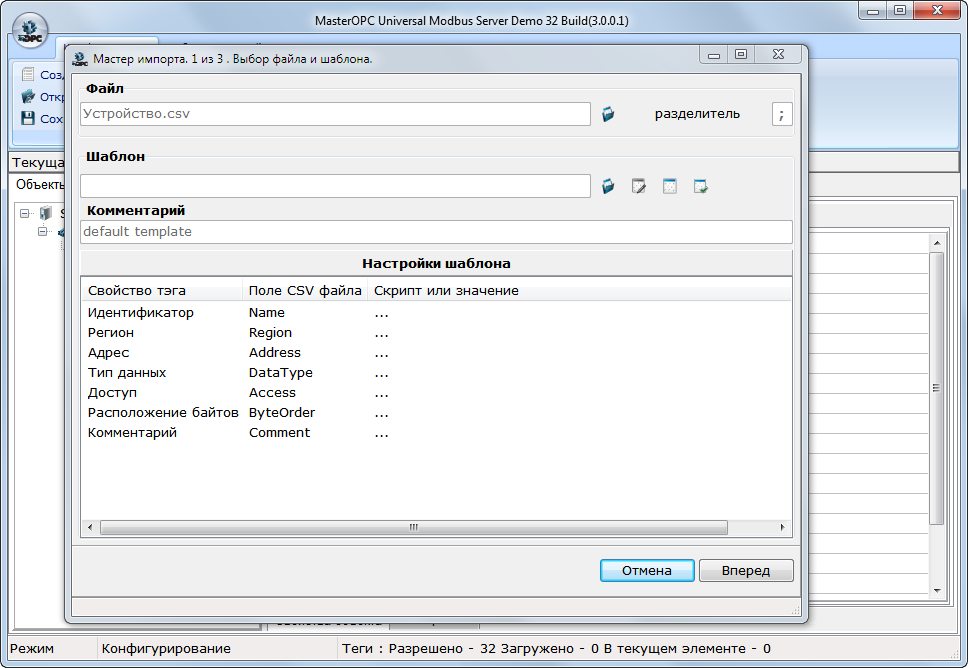The width and height of the screenshot is (968, 668).
Task: Click the Отмена button
Action: click(x=647, y=570)
